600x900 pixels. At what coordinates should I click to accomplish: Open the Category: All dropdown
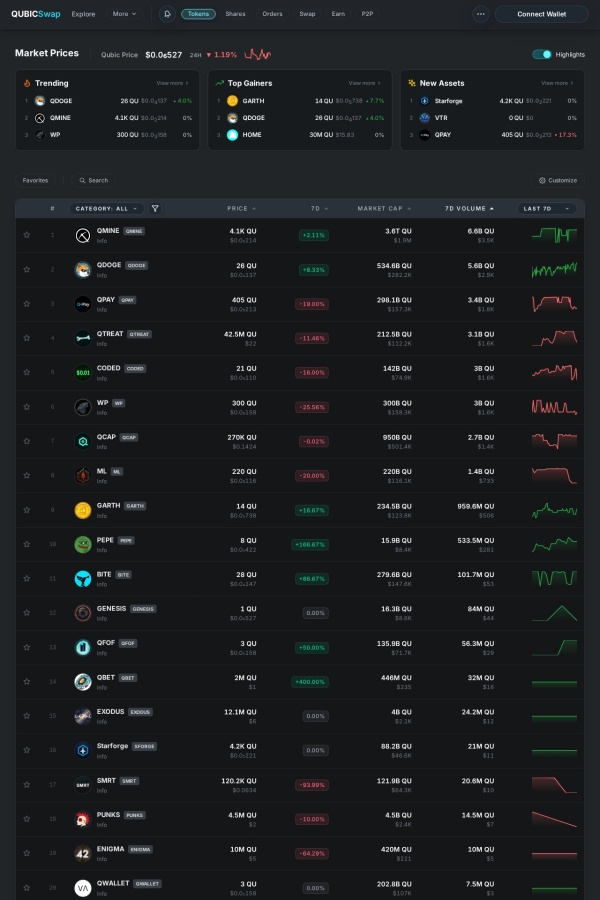pyautogui.click(x=107, y=208)
